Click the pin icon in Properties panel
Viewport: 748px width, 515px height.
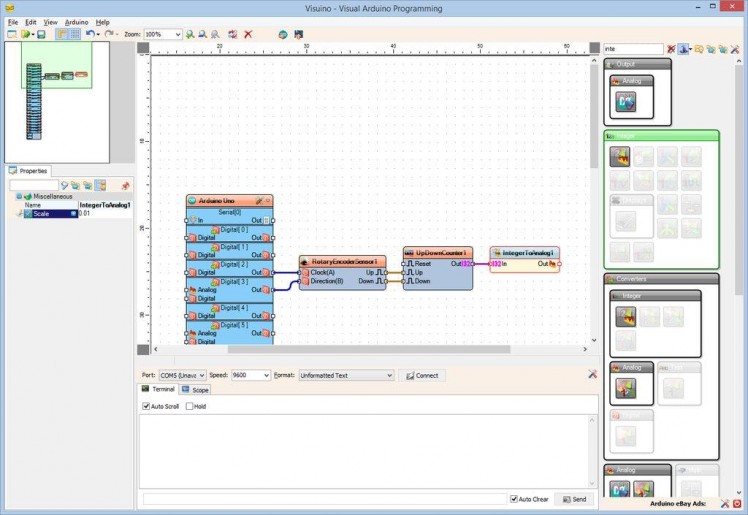pyautogui.click(x=125, y=185)
